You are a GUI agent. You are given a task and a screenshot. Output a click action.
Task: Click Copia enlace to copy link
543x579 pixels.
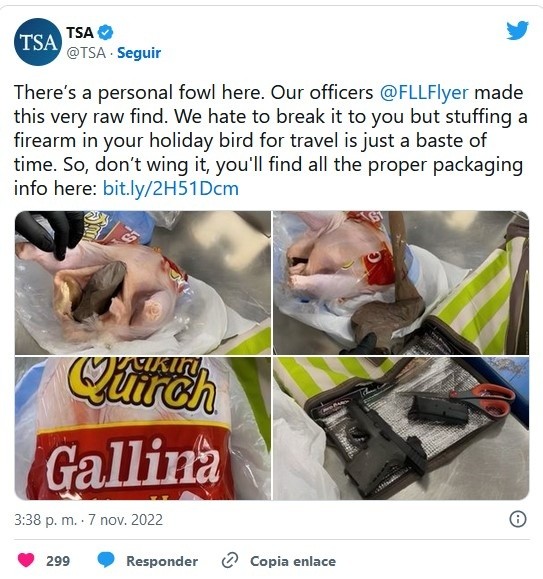[293, 561]
